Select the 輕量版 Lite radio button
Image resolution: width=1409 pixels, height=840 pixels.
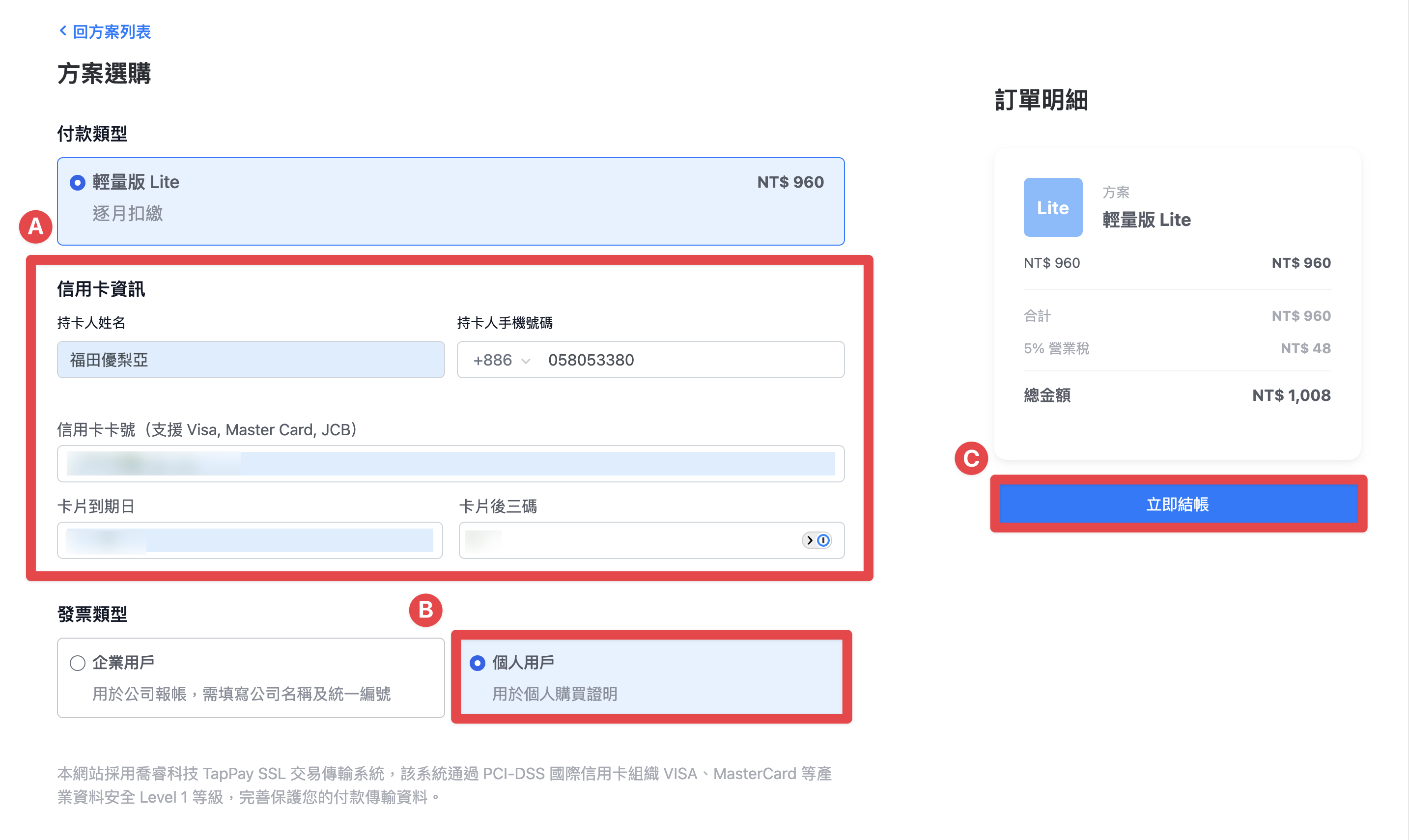(78, 182)
